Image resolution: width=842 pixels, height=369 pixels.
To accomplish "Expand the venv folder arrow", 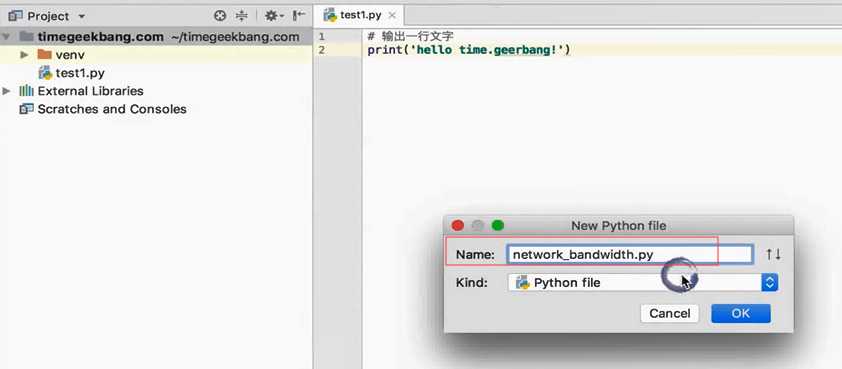I will click(24, 55).
